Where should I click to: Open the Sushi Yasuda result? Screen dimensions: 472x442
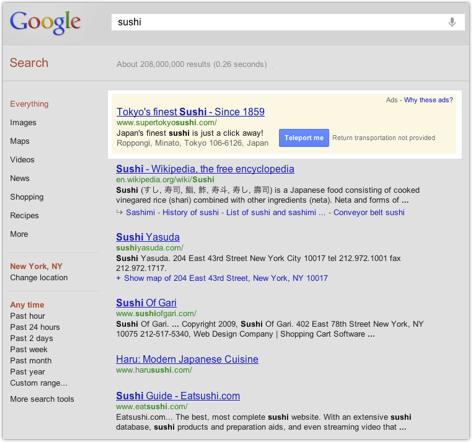click(148, 237)
